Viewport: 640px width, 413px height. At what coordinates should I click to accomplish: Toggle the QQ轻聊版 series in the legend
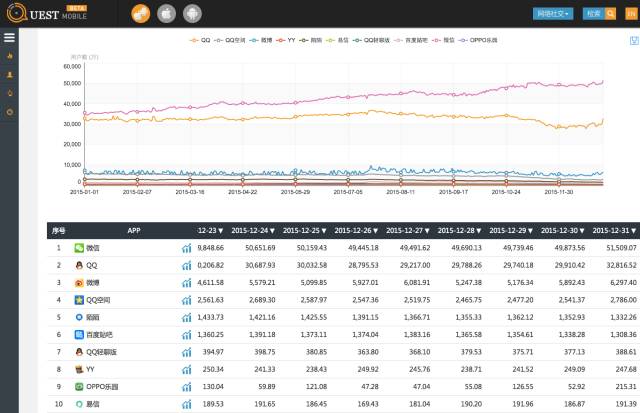[x=371, y=40]
